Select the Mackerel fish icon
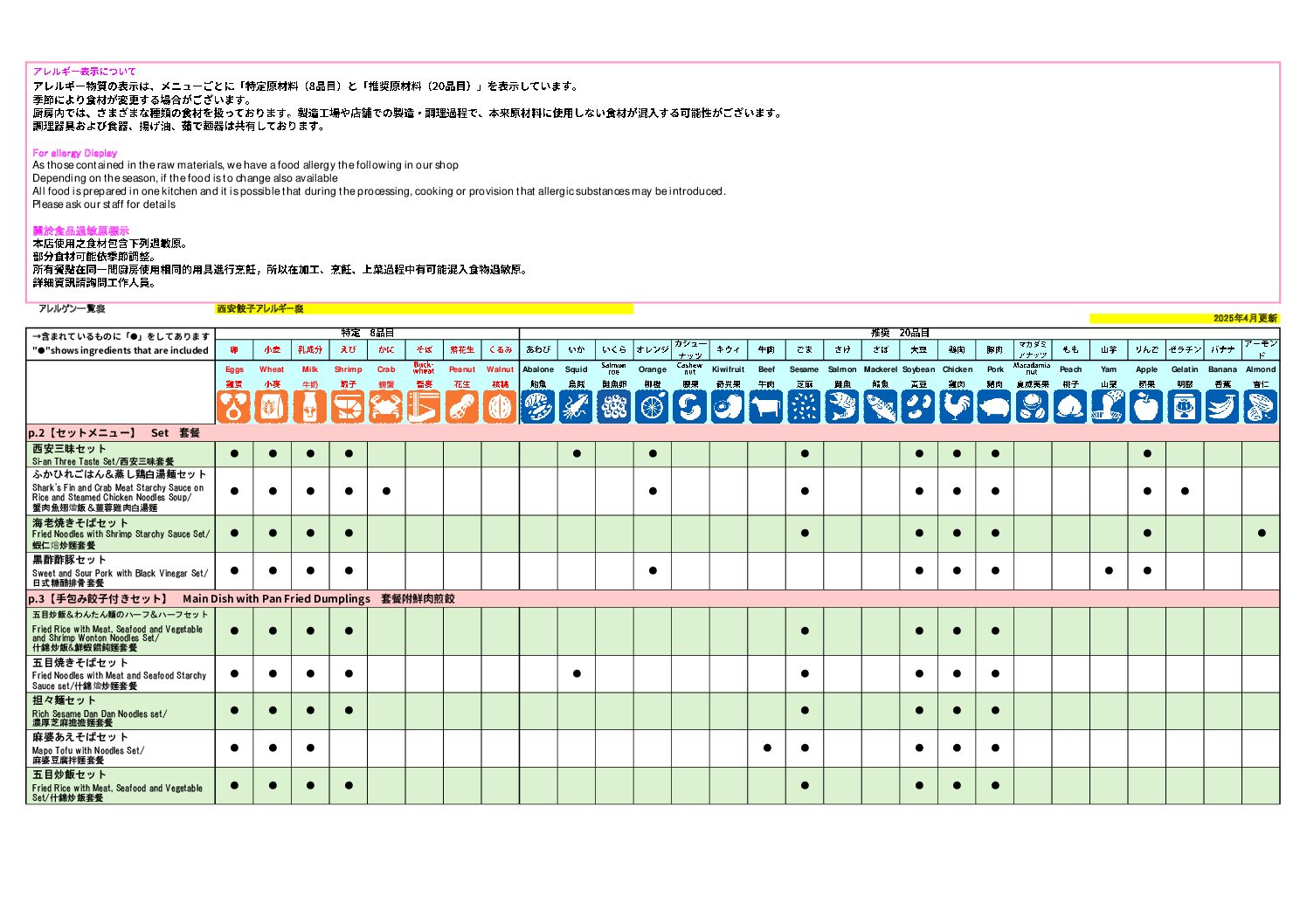1307x924 pixels. pos(881,407)
